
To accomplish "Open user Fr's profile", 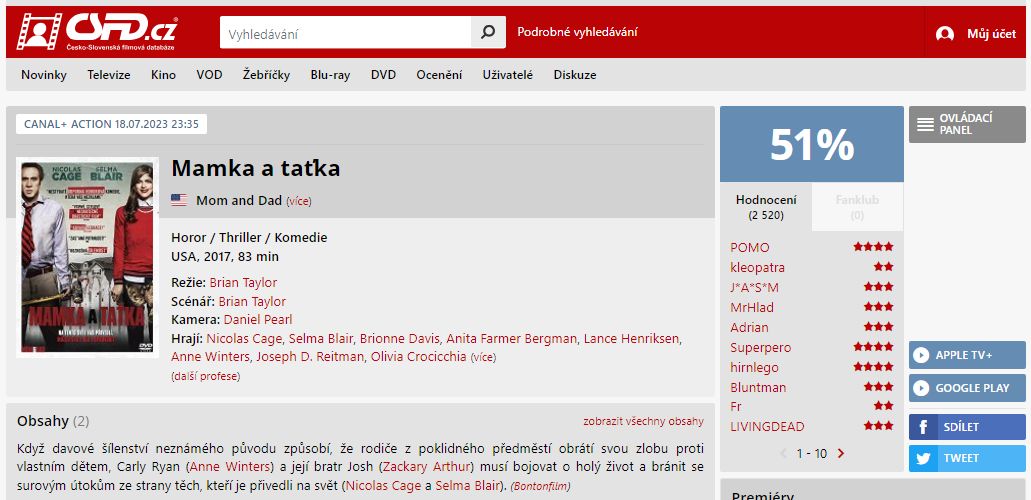I will click(736, 407).
